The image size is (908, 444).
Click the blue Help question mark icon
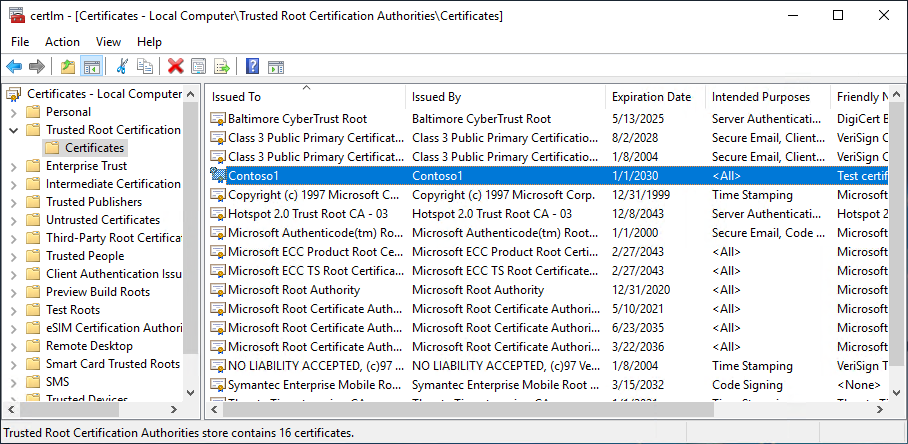[x=252, y=67]
